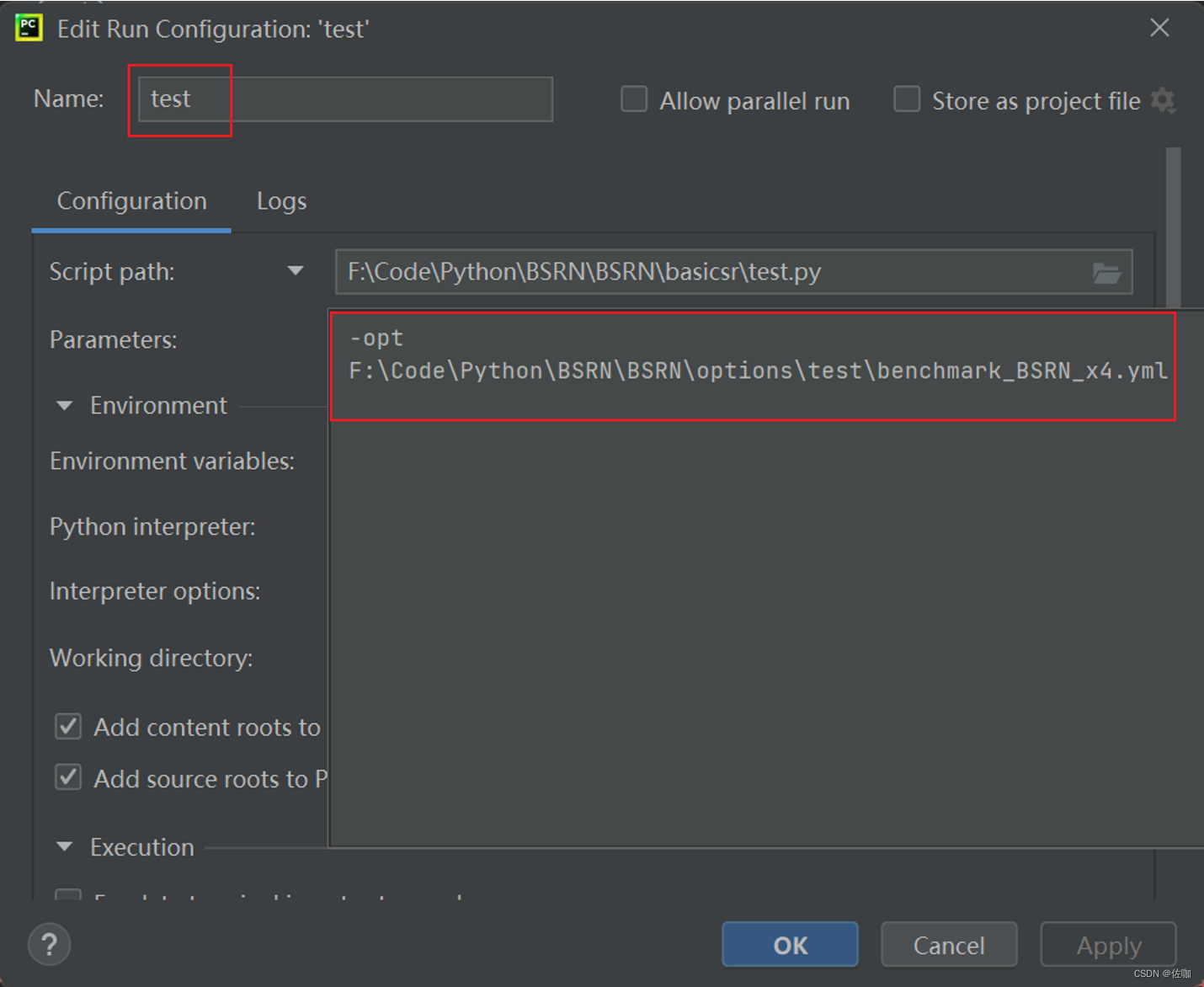Open project file storage settings gear
Screen dimensions: 1204x987
point(1163,100)
